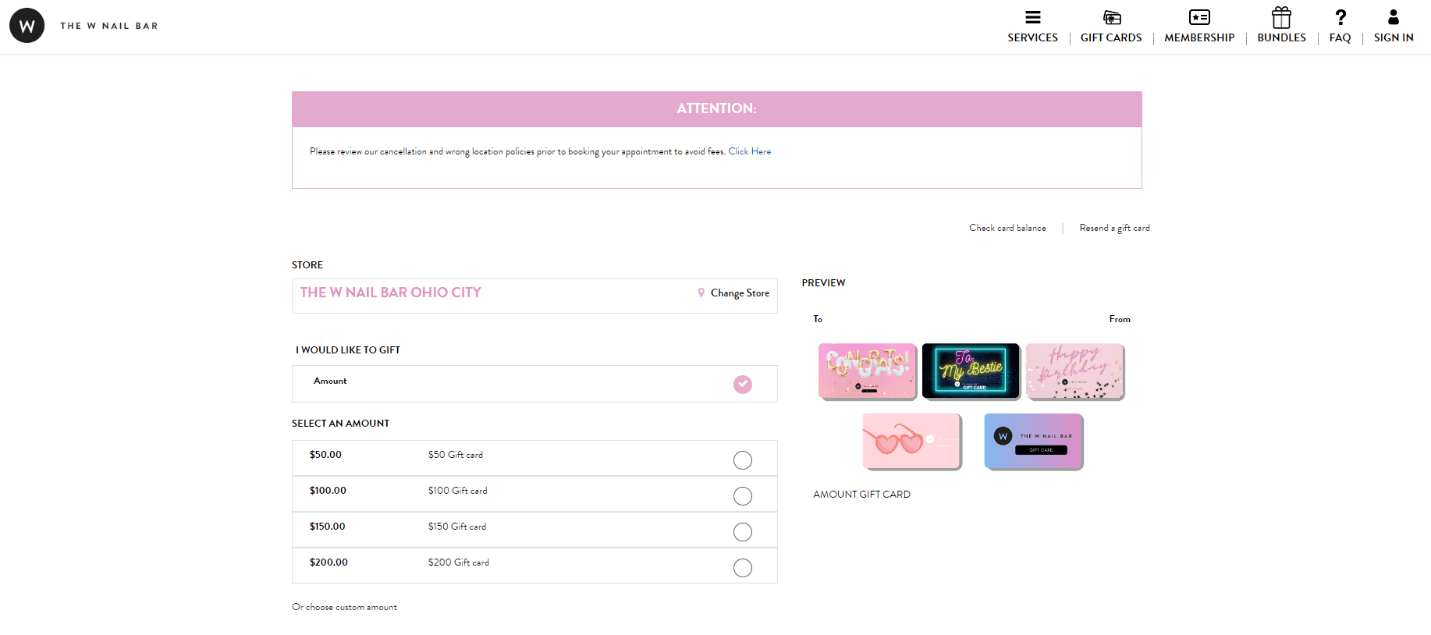
Task: Click the Sign In person icon
Action: [1393, 17]
